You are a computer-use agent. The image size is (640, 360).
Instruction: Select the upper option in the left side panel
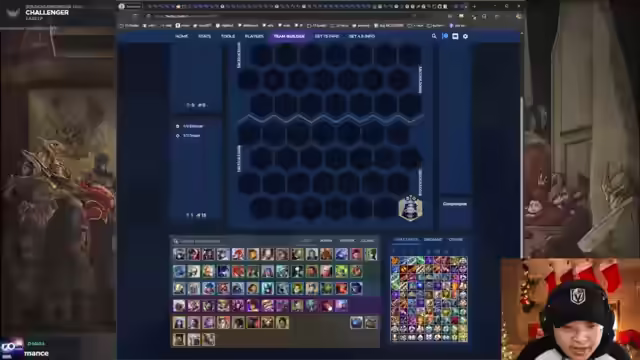[190, 126]
